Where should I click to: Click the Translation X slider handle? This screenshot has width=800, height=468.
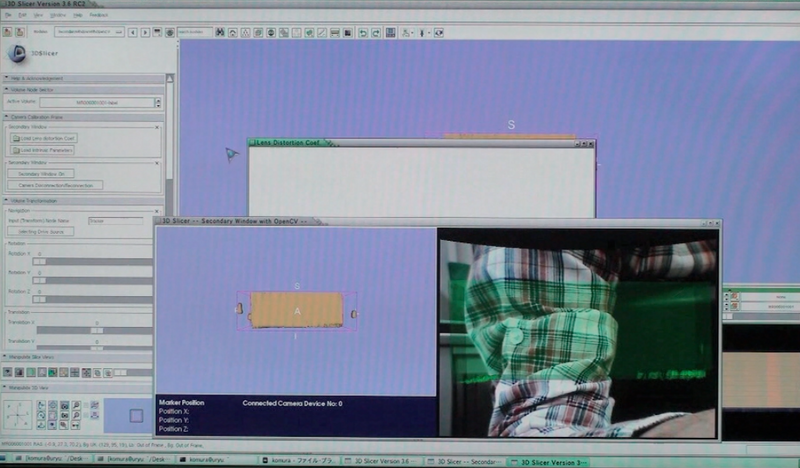coord(96,330)
